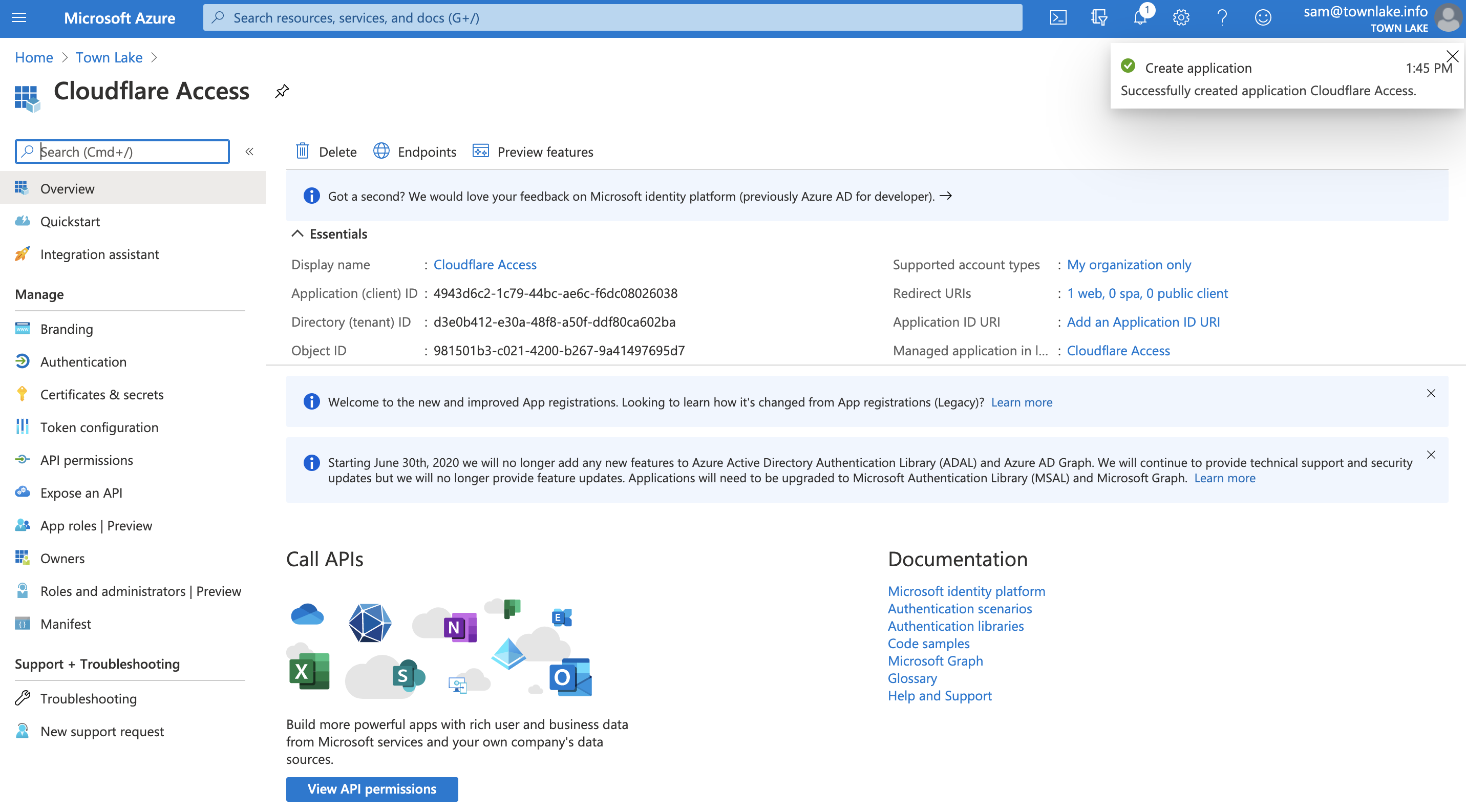Open the Endpoints panel
1466x812 pixels.
414,152
